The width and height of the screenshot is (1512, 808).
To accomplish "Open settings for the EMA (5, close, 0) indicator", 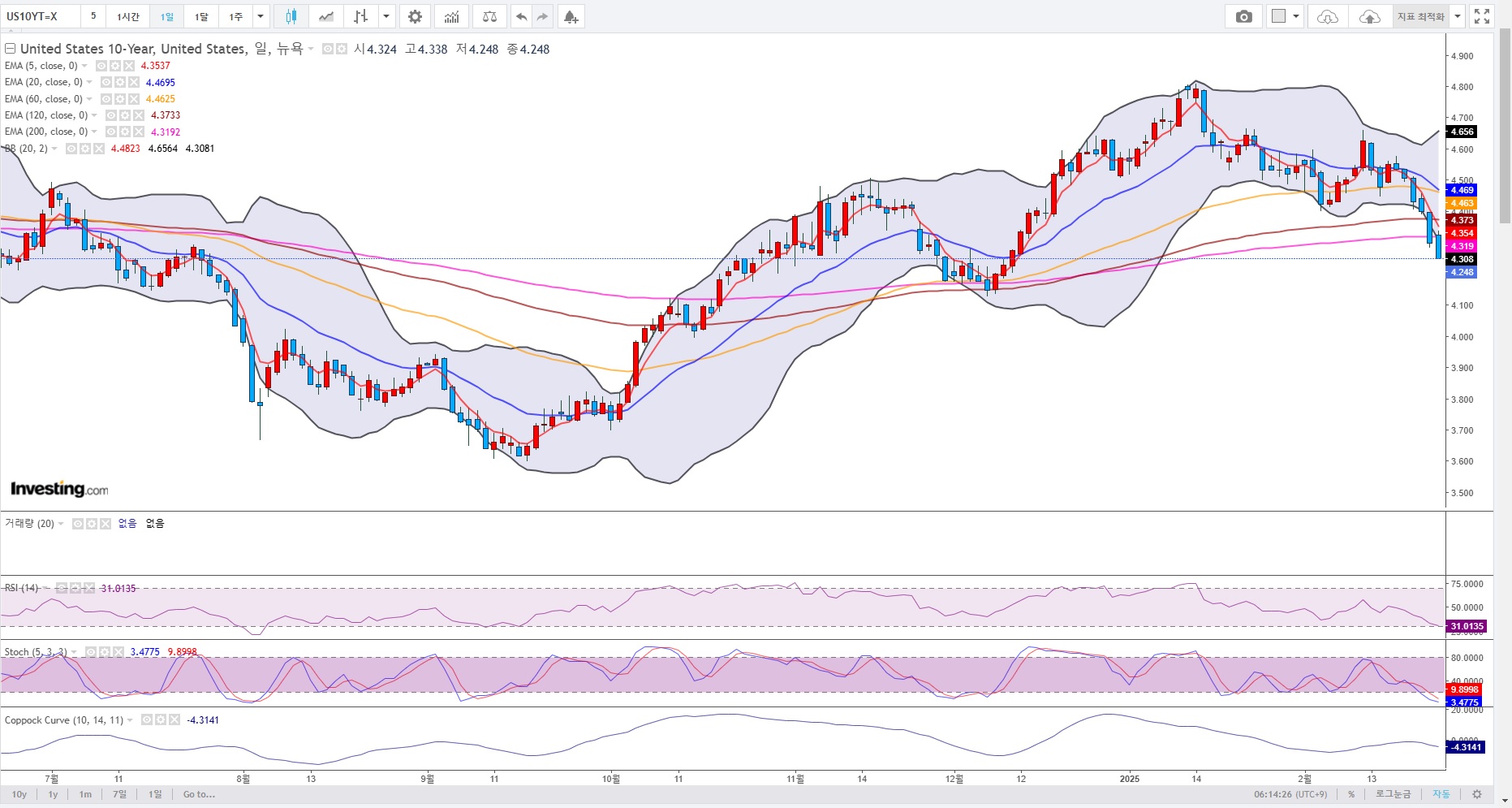I will 115,66.
